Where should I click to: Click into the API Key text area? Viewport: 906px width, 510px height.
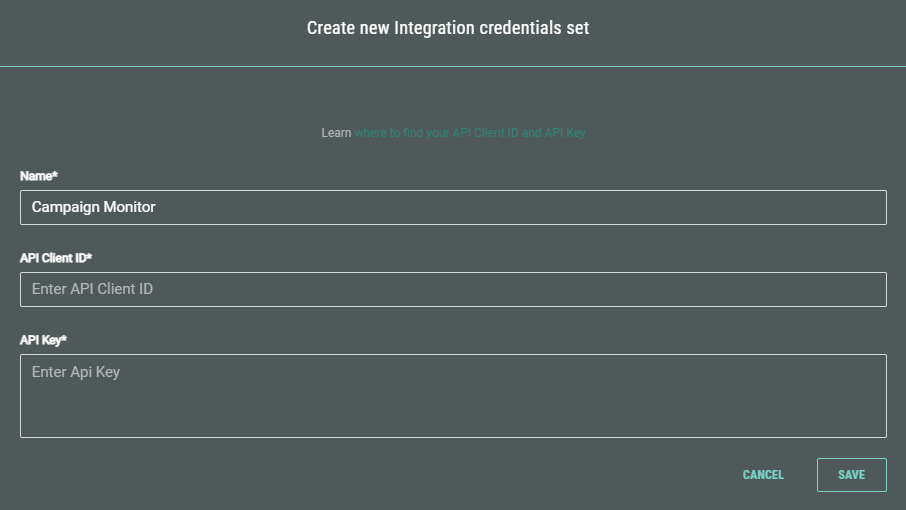click(452, 396)
